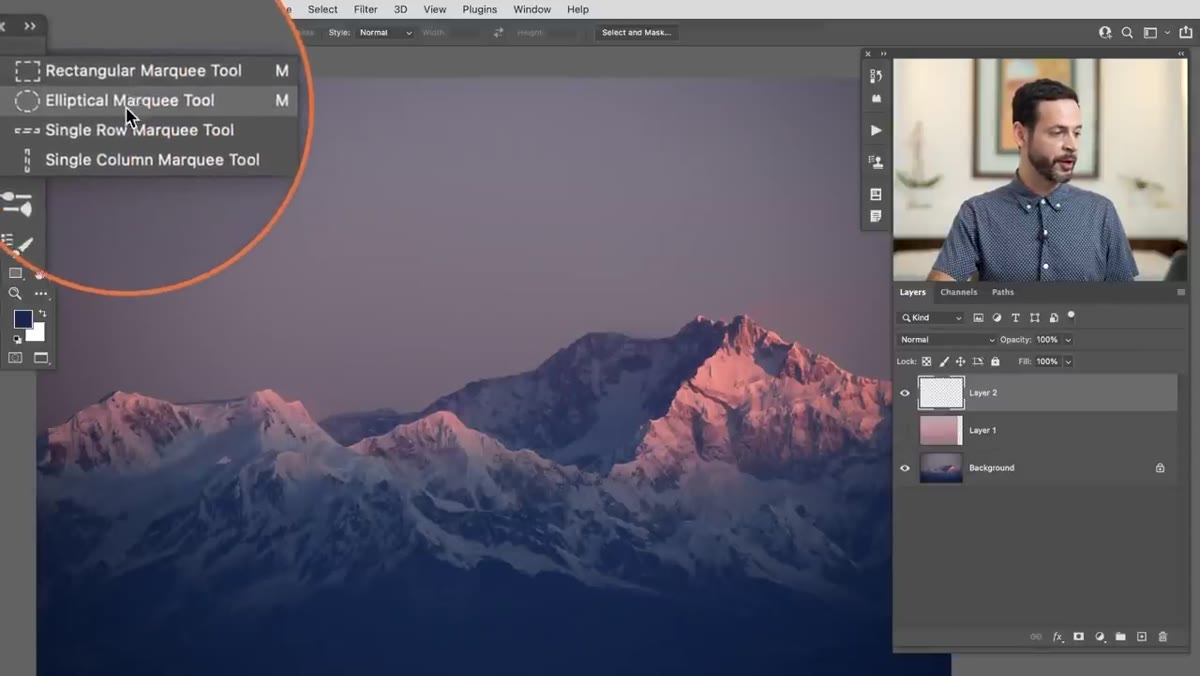Open the Fill slider dropdown arrow
This screenshot has width=1200, height=676.
(1068, 362)
